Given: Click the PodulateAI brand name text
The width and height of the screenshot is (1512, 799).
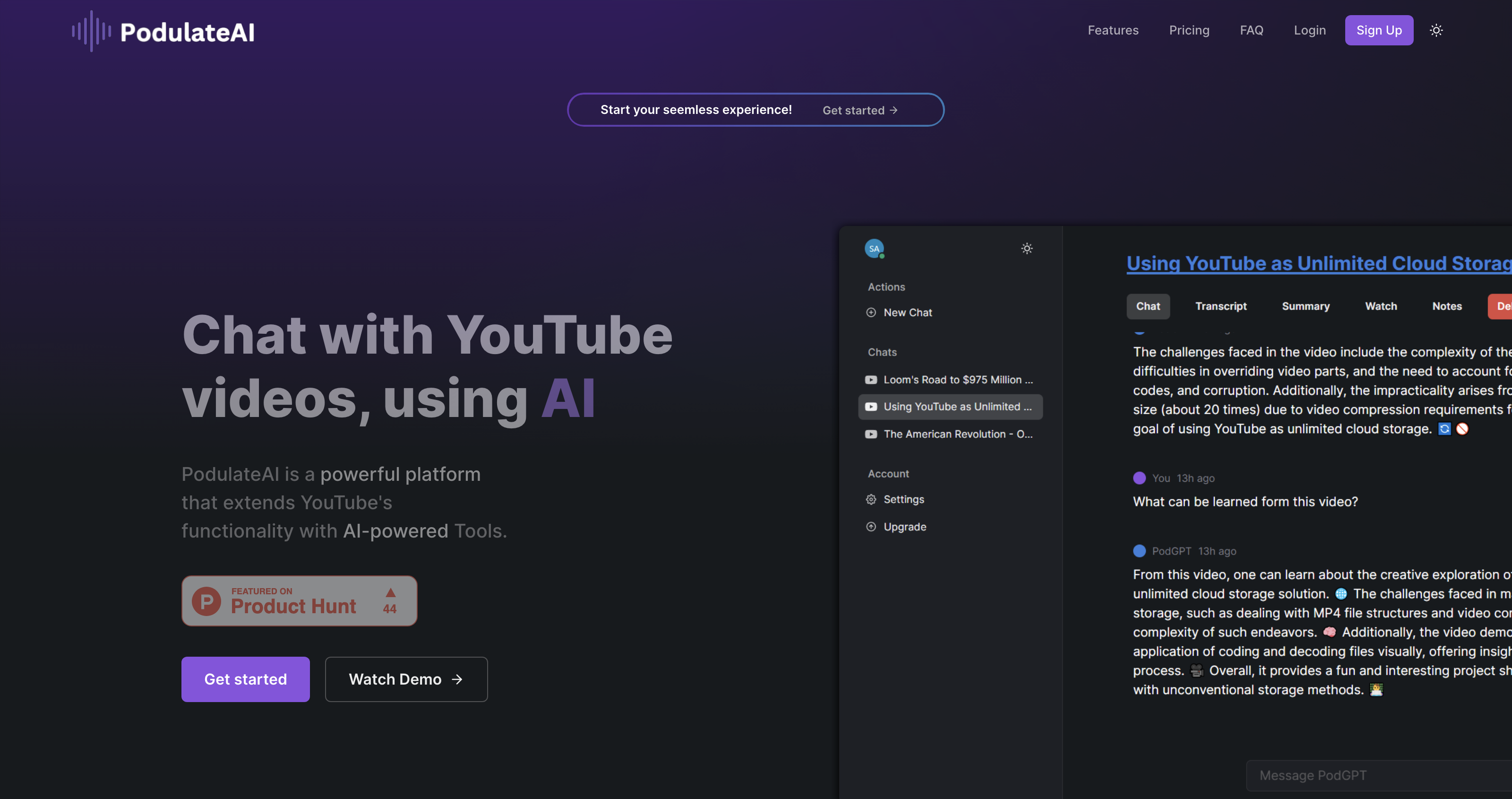Looking at the screenshot, I should pyautogui.click(x=187, y=32).
